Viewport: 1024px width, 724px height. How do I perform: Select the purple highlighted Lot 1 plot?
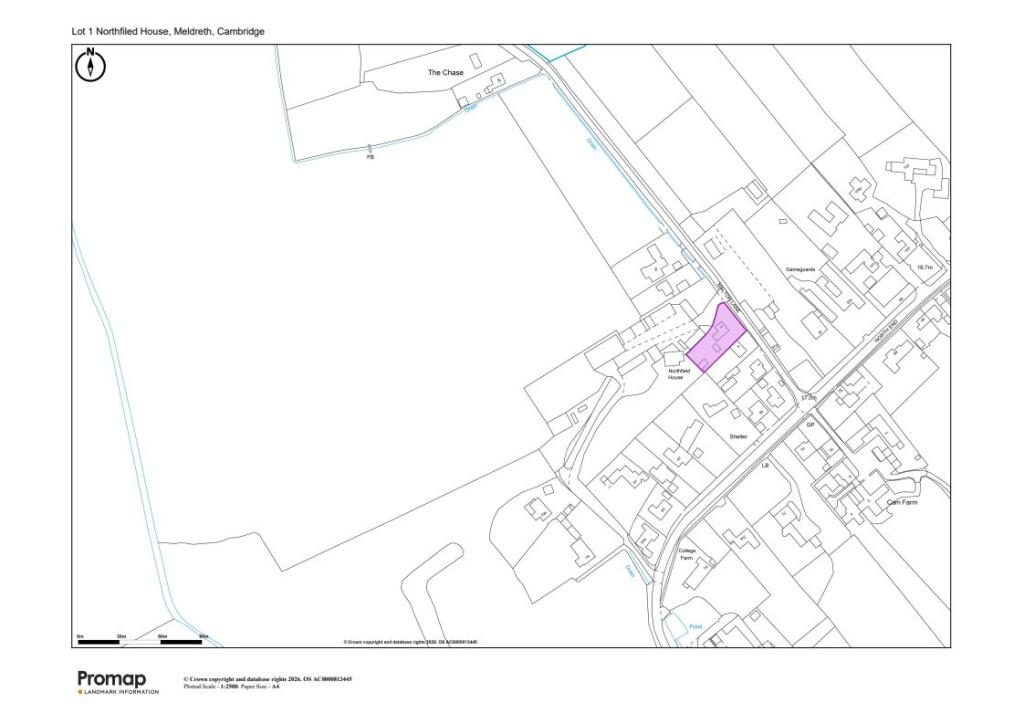pyautogui.click(x=716, y=339)
